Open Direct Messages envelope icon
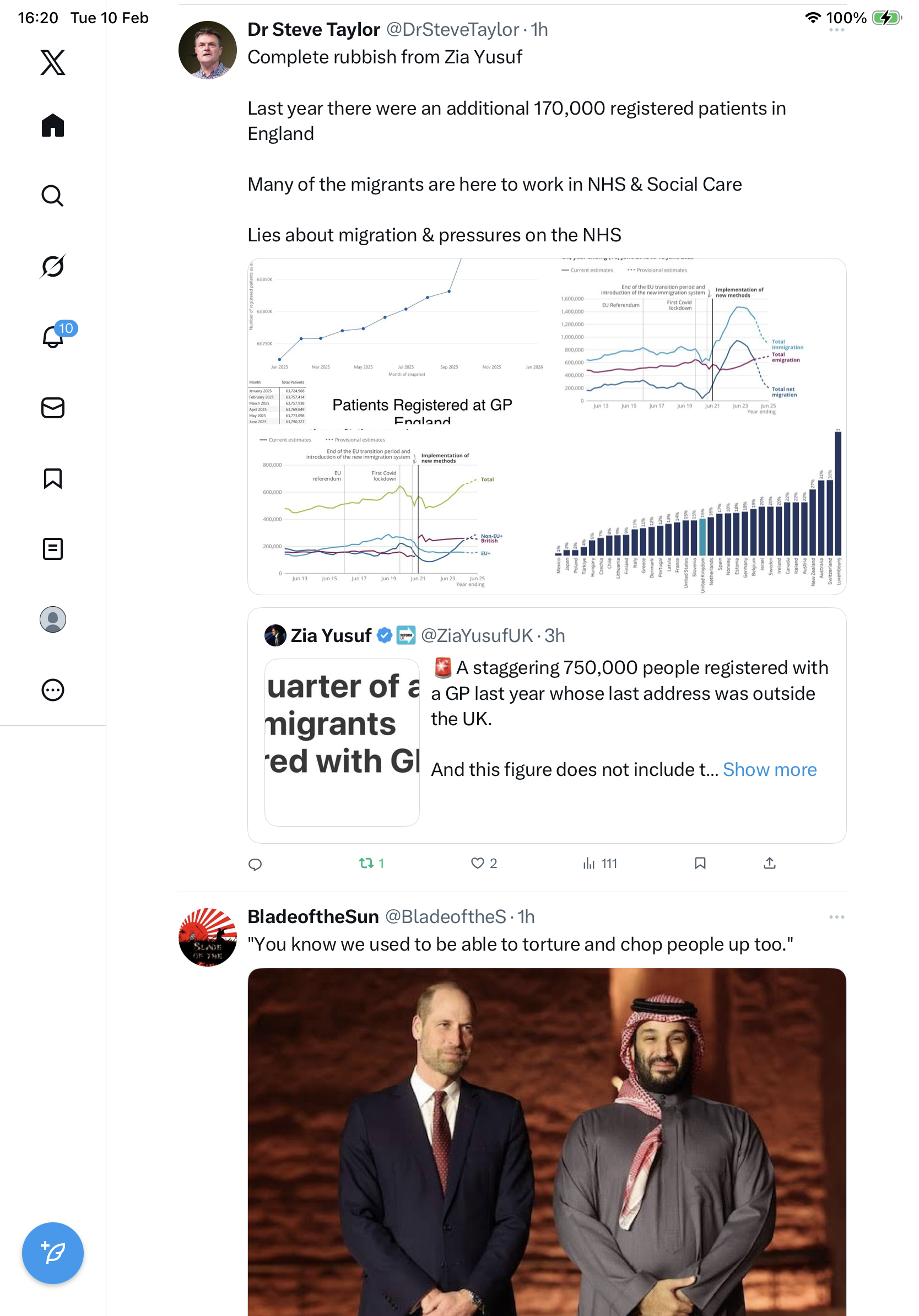 pos(53,407)
